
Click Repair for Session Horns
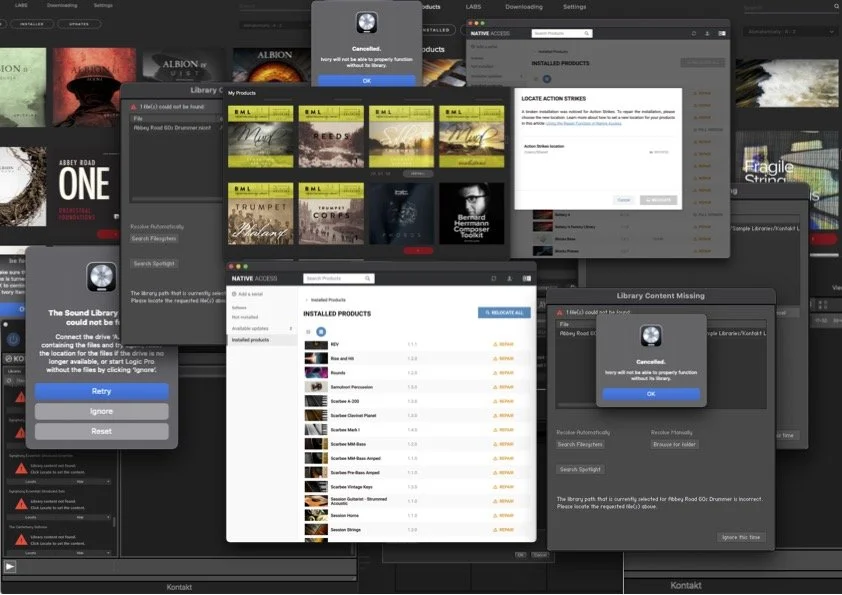[x=504, y=516]
